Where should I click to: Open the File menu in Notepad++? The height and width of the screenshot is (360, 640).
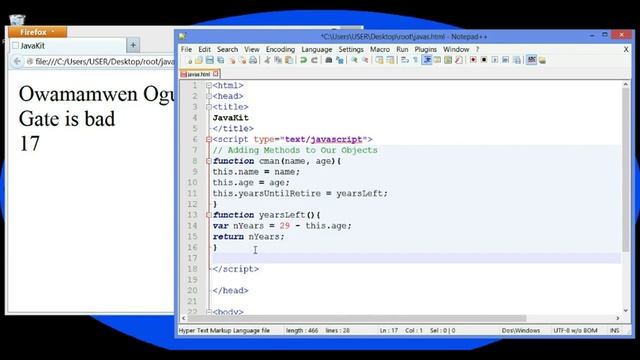187,49
